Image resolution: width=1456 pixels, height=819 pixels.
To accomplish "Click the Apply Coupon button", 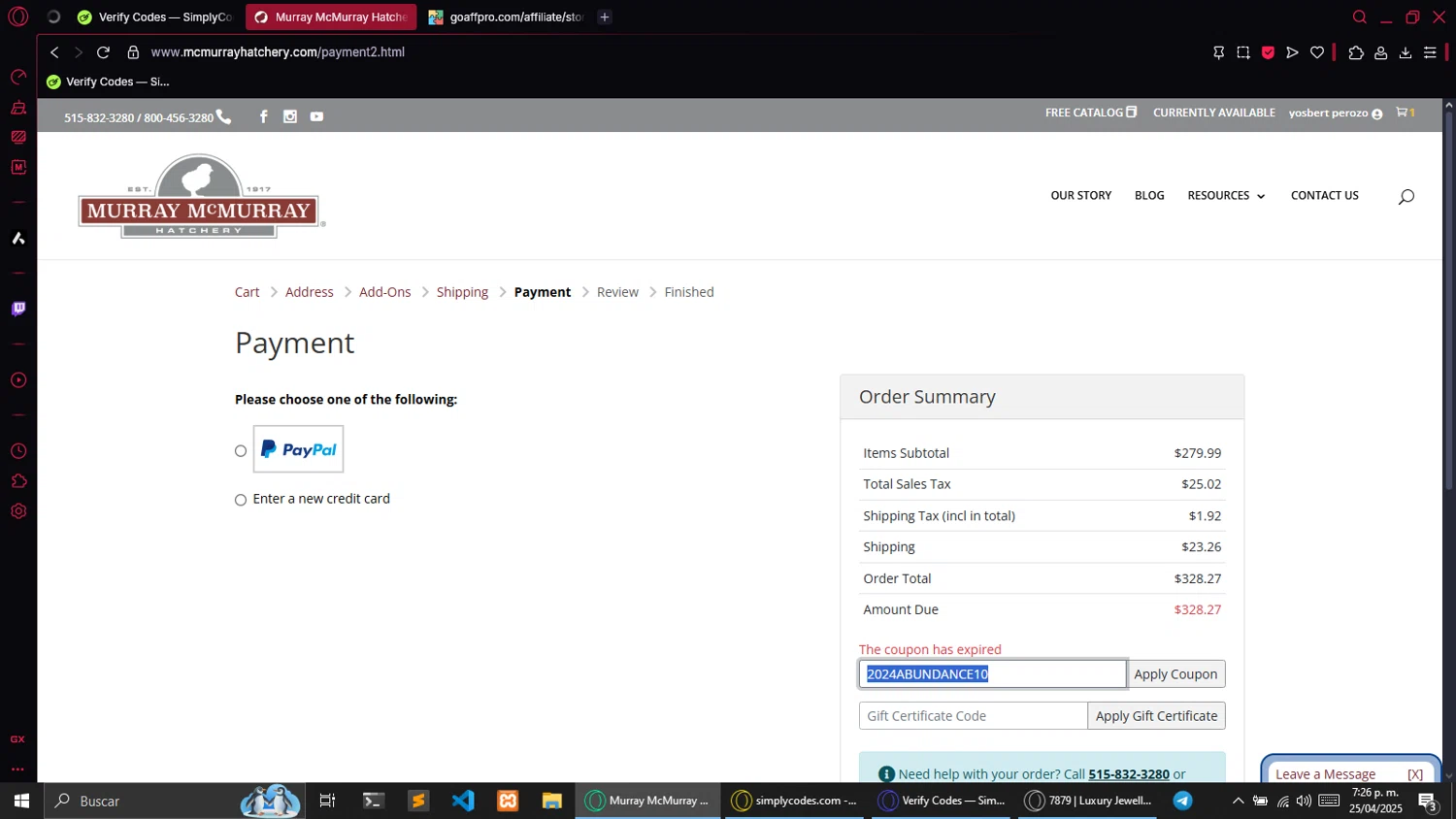I will [1175, 674].
